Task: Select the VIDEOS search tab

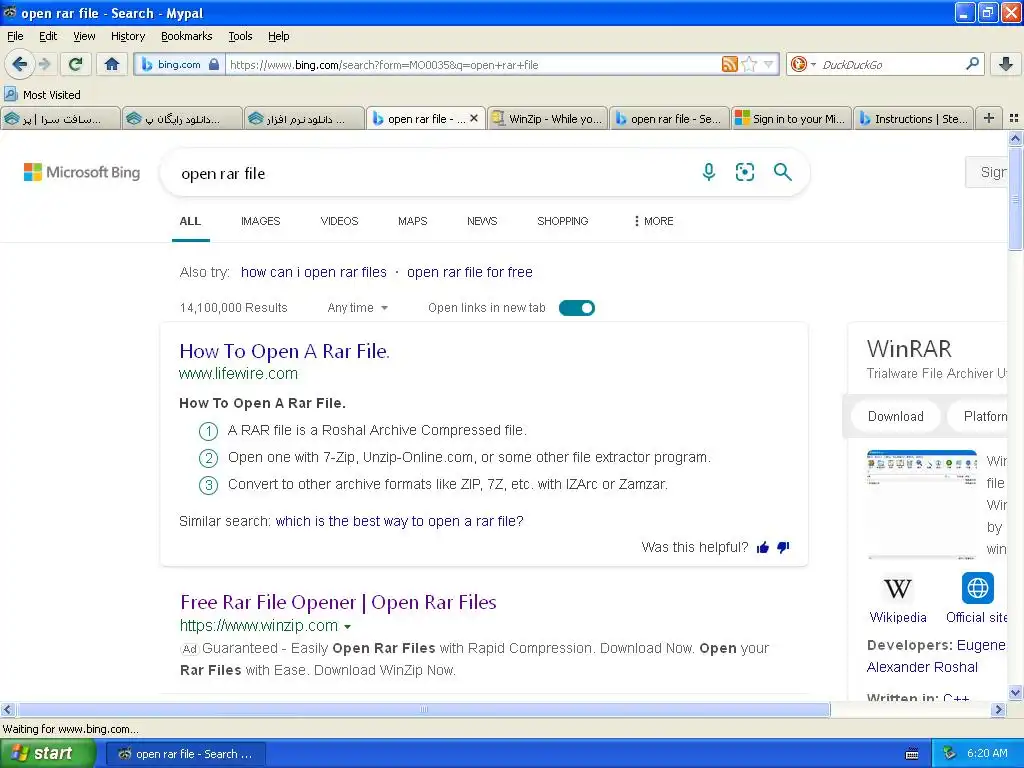Action: pyautogui.click(x=339, y=221)
